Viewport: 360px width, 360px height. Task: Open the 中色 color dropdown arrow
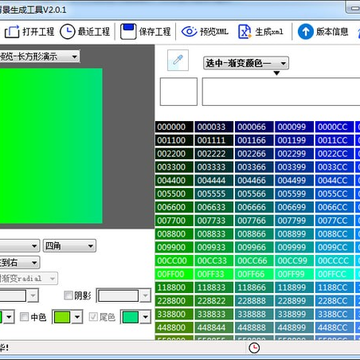coord(77,317)
